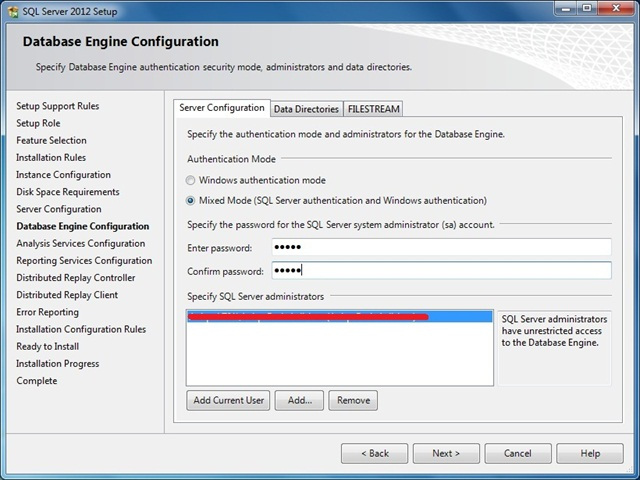Cancel the SQL Server setup
Screen dimensions: 640x480
pos(518,453)
